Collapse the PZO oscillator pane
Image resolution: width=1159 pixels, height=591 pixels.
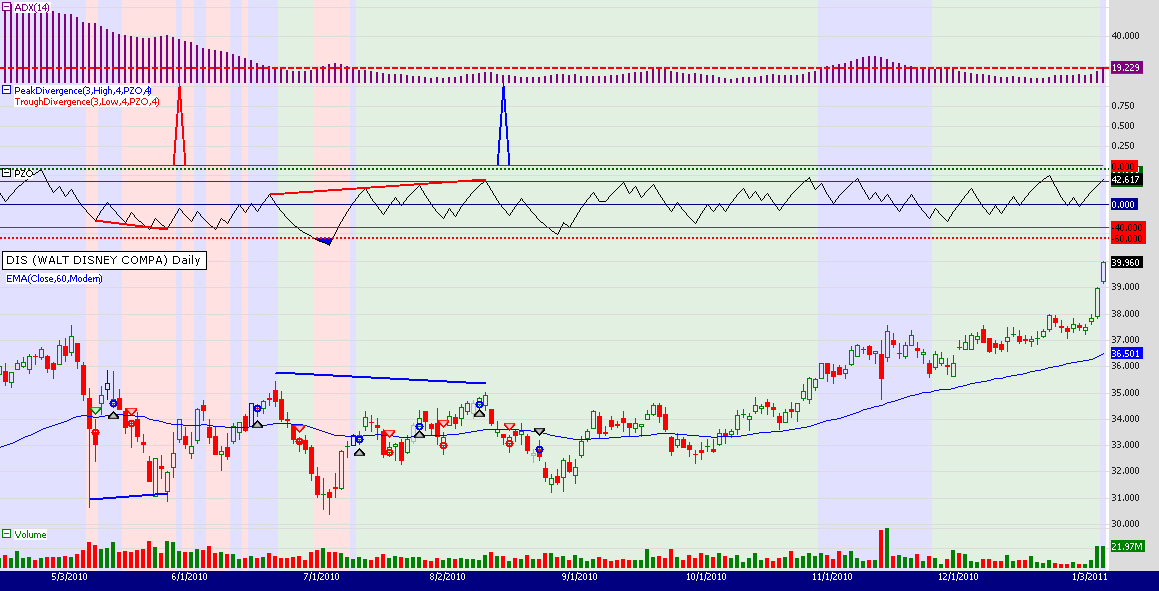pyautogui.click(x=6, y=173)
